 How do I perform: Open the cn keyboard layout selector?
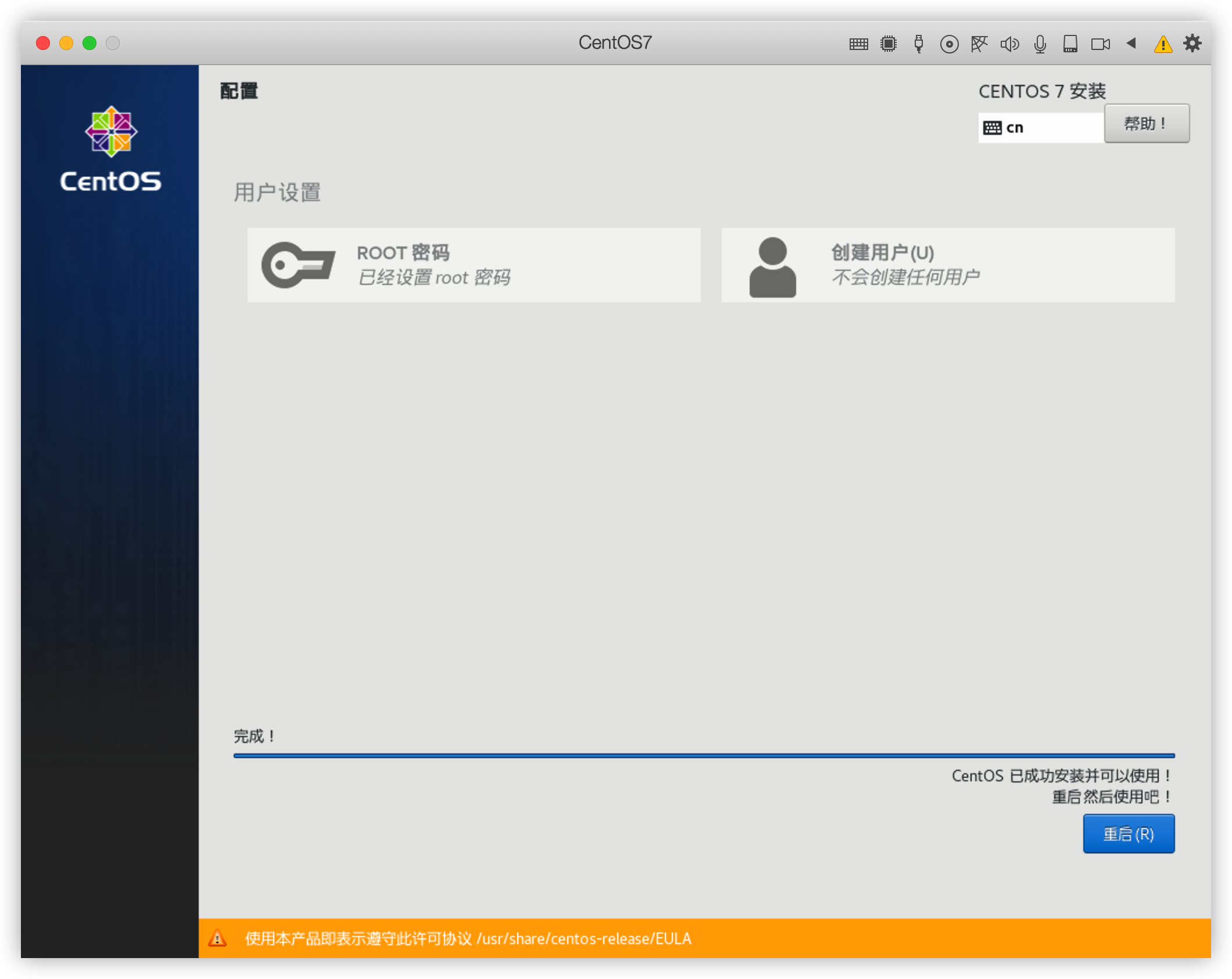1040,128
